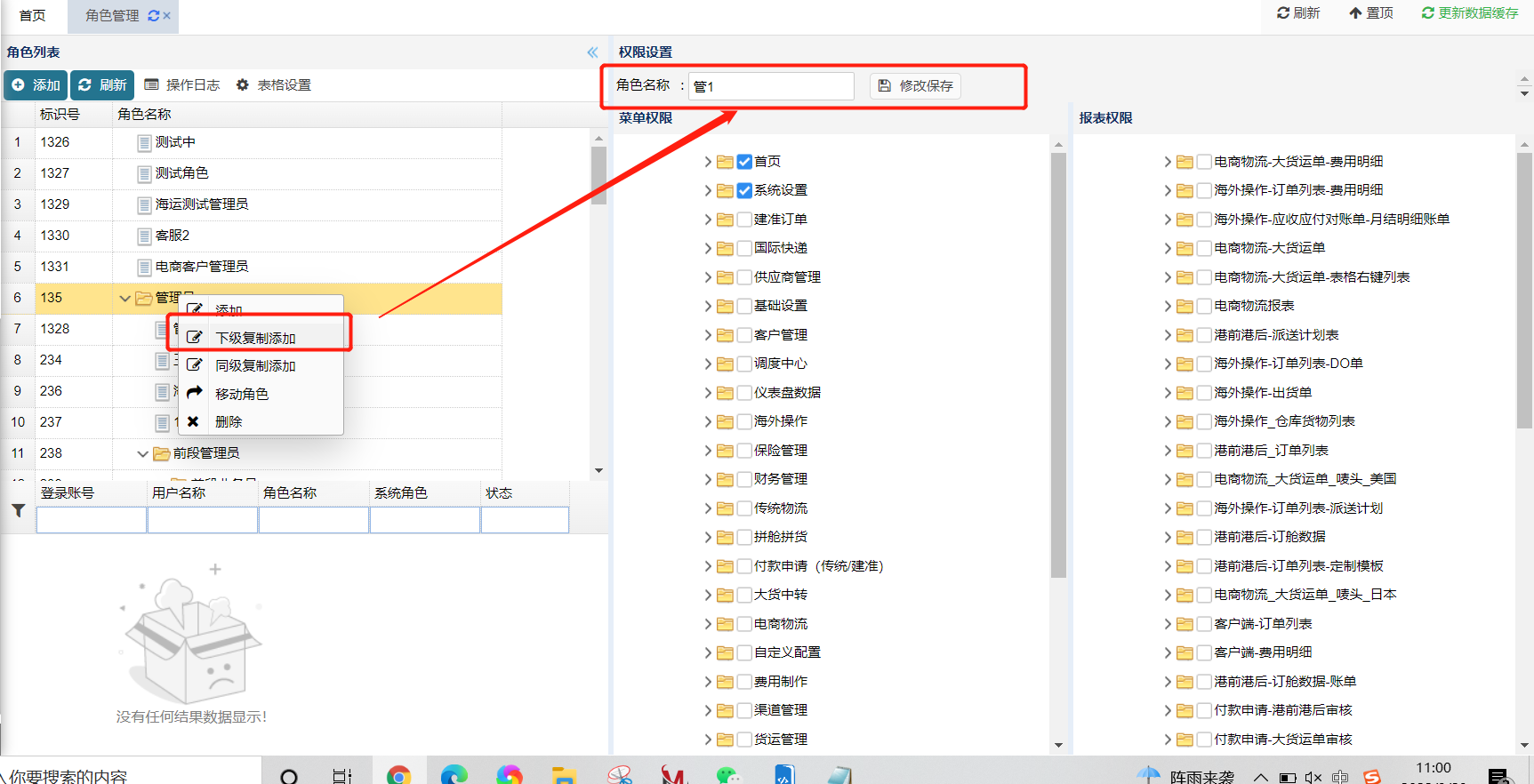
Task: Click the folder icon beside 国际快递
Action: coord(725,248)
